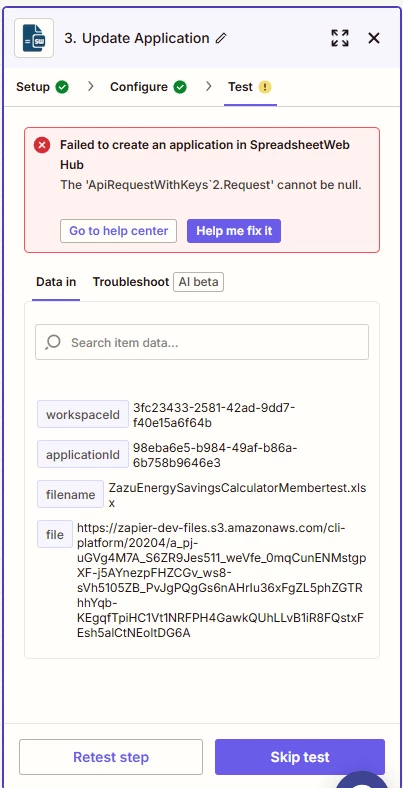Click the Help me fix it button
Image resolution: width=403 pixels, height=788 pixels.
234,231
